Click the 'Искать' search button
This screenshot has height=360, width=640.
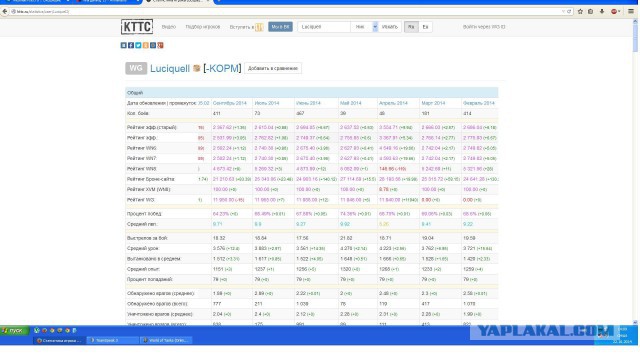click(390, 27)
